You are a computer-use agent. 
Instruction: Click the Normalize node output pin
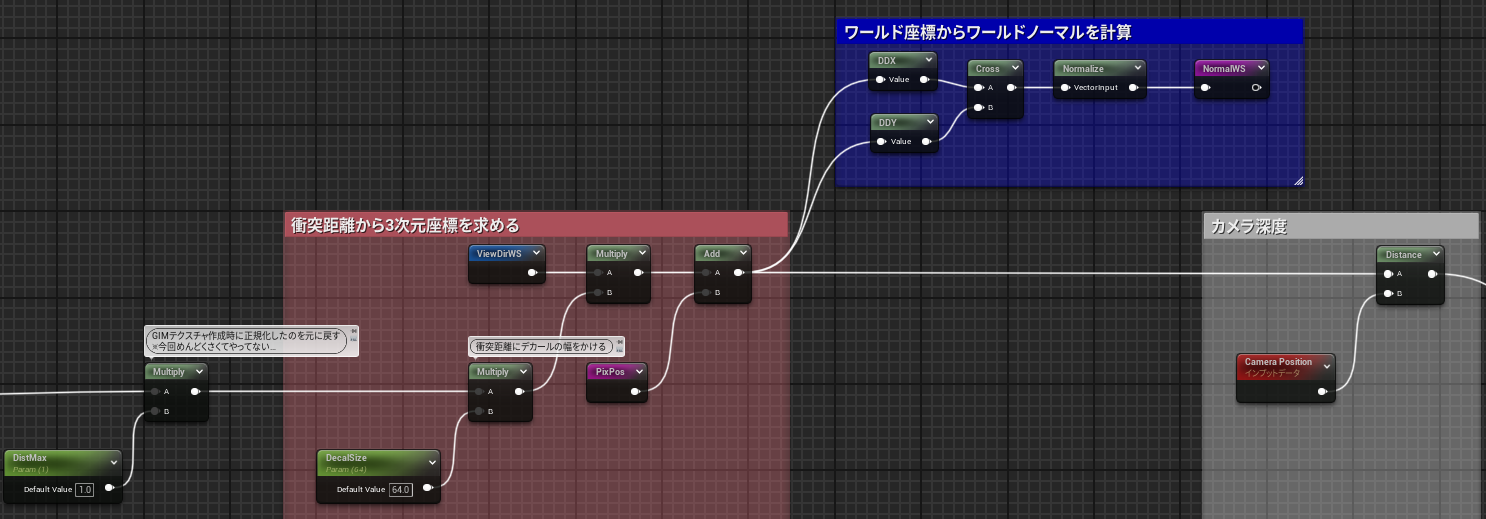pyautogui.click(x=1134, y=88)
